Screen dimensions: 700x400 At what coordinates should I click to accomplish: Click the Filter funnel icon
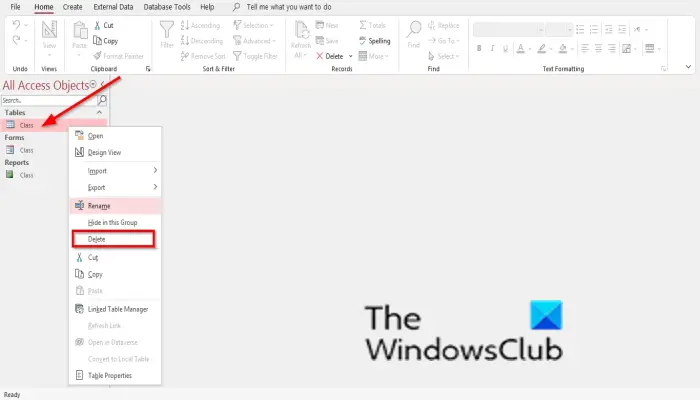tap(167, 30)
